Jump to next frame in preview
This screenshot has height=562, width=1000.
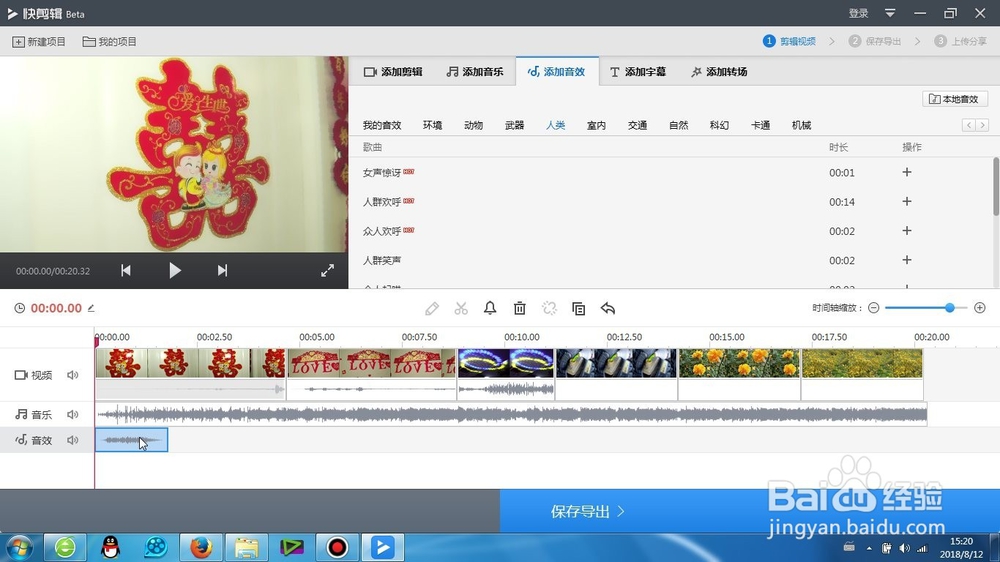[x=222, y=270]
